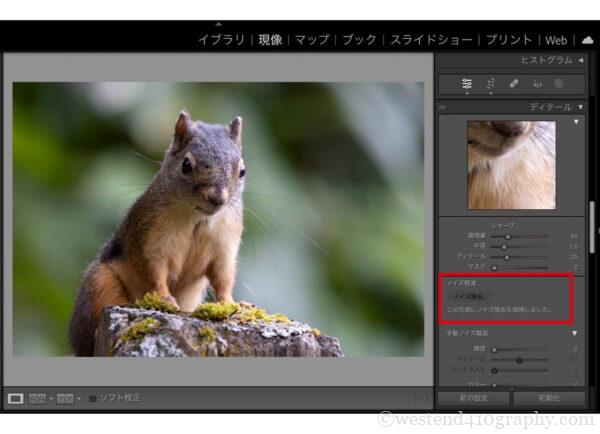
Task: Click the squirrel detail preview thumbnail
Action: pyautogui.click(x=511, y=165)
